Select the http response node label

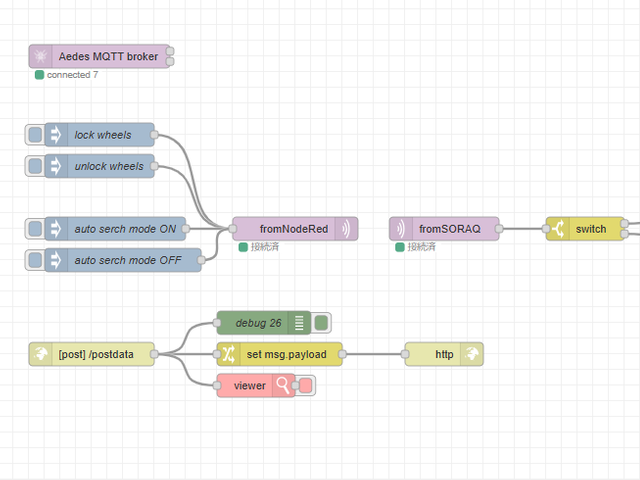tap(444, 354)
